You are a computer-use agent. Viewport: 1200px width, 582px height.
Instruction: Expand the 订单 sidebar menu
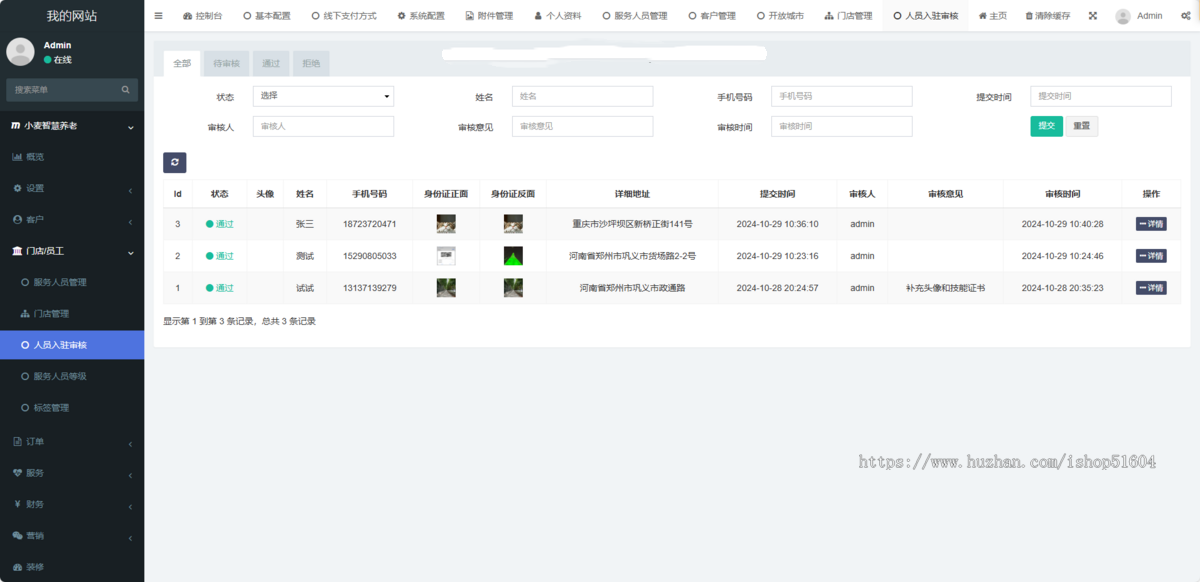[x=72, y=441]
